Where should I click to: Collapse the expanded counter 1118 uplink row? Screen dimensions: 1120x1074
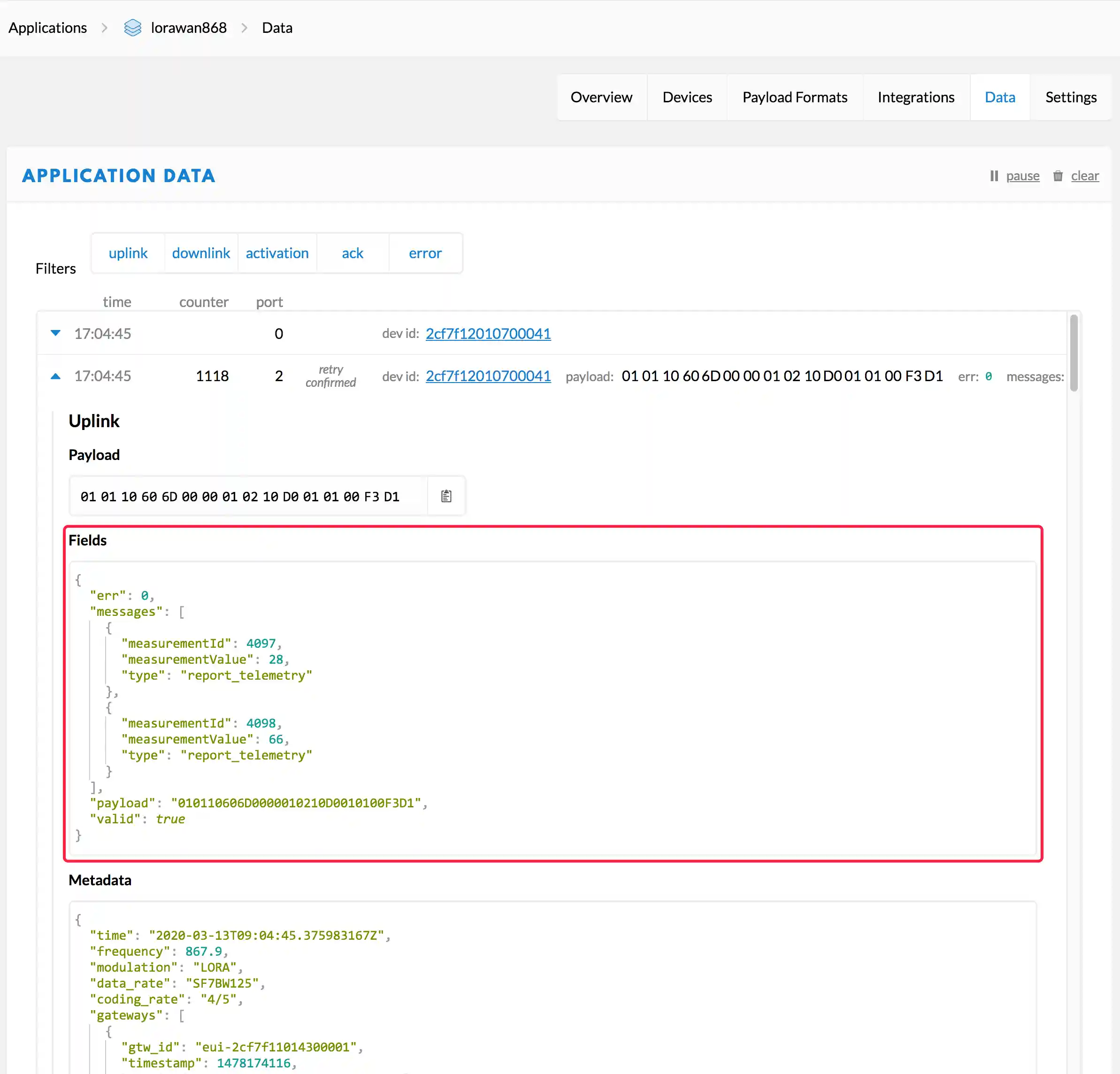click(x=55, y=376)
